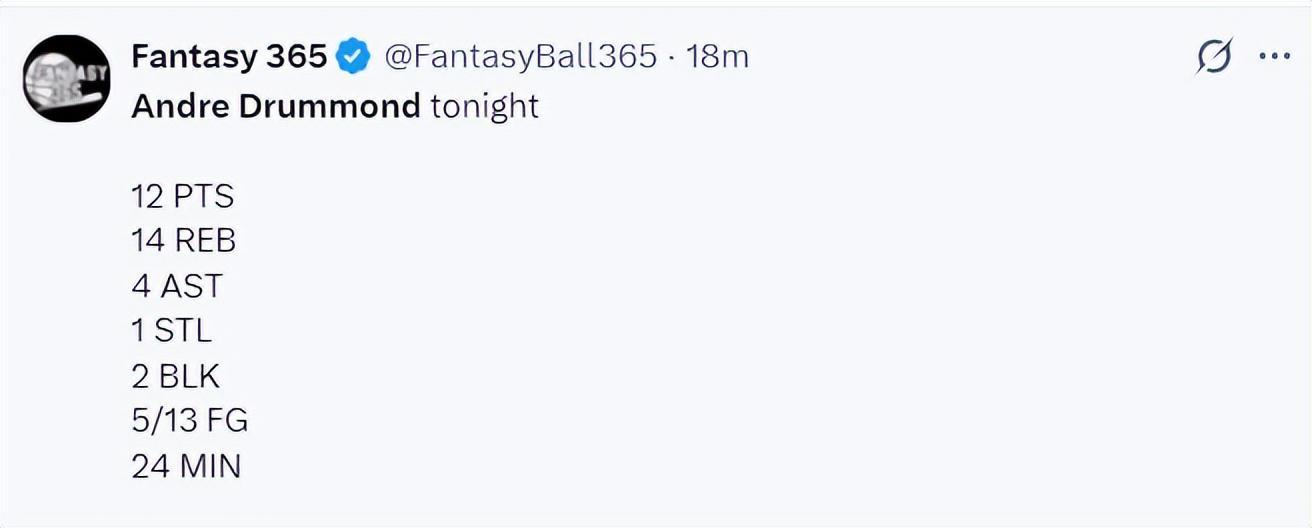Open the three-dot More options menu
The width and height of the screenshot is (1312, 528).
pos(1274,57)
